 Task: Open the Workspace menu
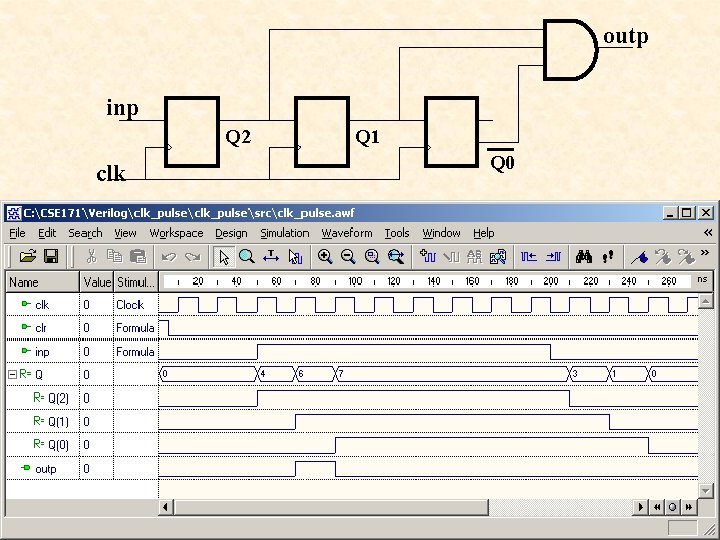tap(176, 233)
